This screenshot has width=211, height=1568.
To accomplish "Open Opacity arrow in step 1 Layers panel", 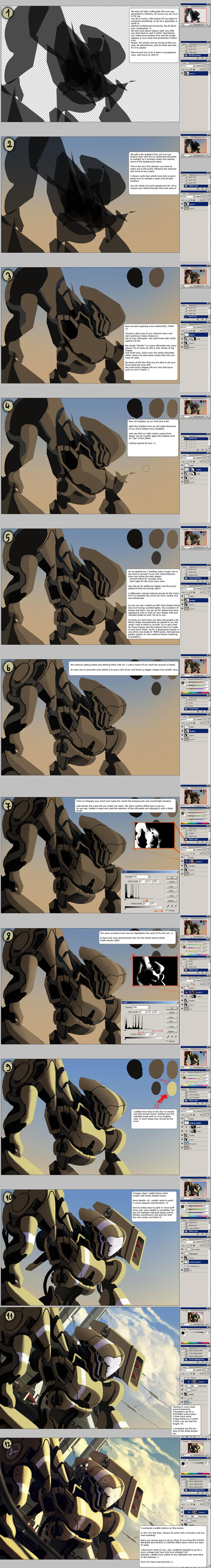I will click(x=209, y=66).
